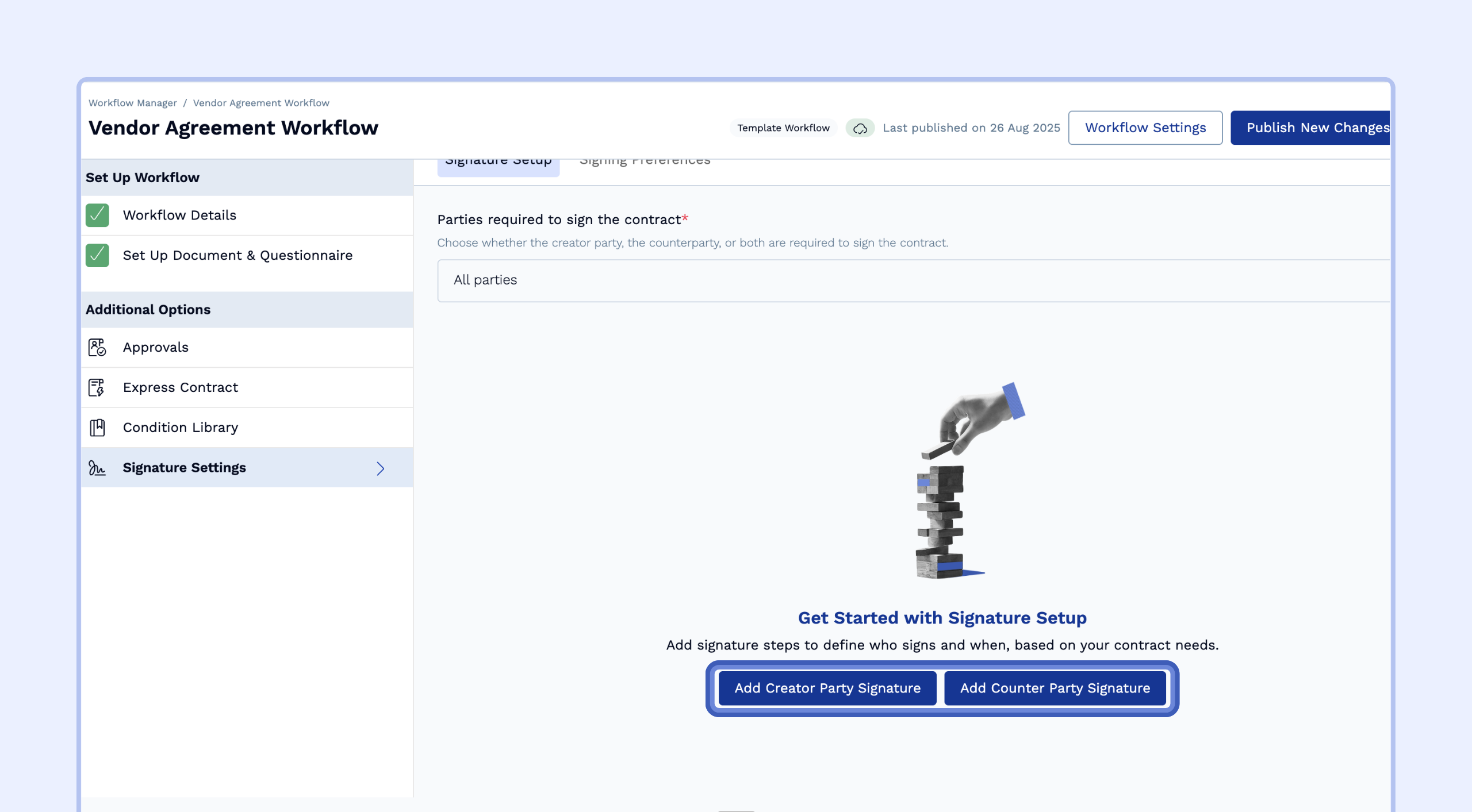Click the green checkmark beside Workflow Details
Screen dimensions: 1472x812
(97, 215)
